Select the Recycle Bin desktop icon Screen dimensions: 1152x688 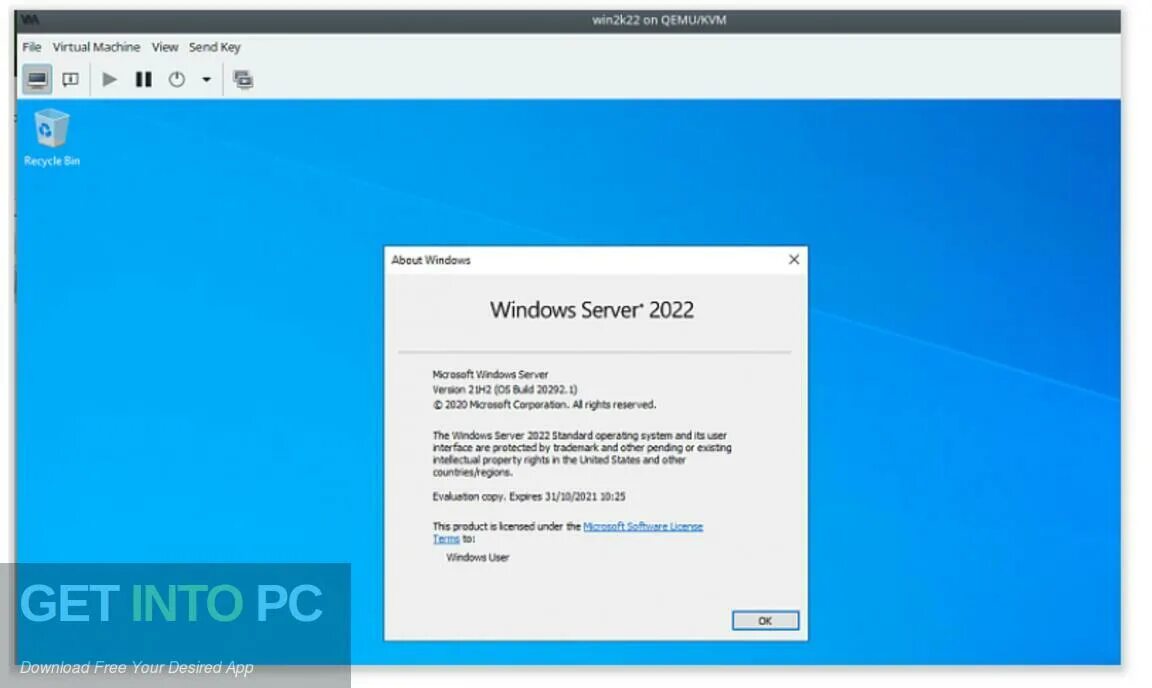pyautogui.click(x=51, y=137)
